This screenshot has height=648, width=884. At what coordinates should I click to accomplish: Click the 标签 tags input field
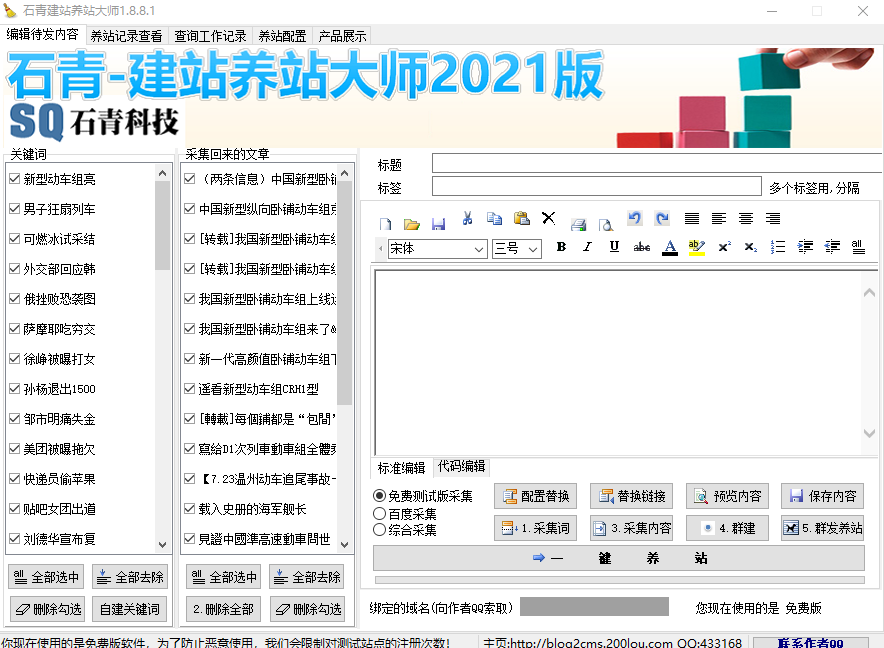[596, 186]
